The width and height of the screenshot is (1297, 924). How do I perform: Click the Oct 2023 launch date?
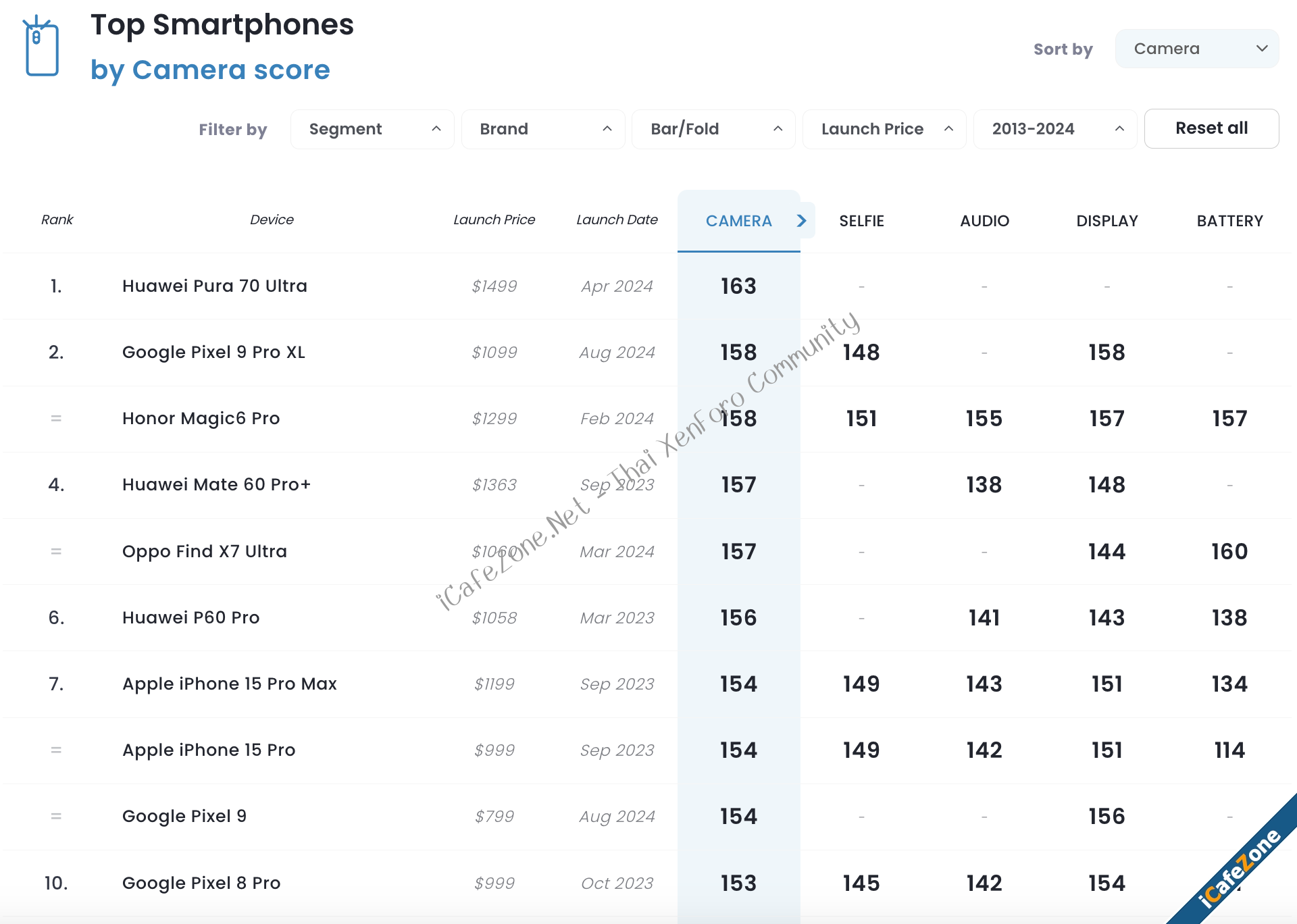[617, 883]
